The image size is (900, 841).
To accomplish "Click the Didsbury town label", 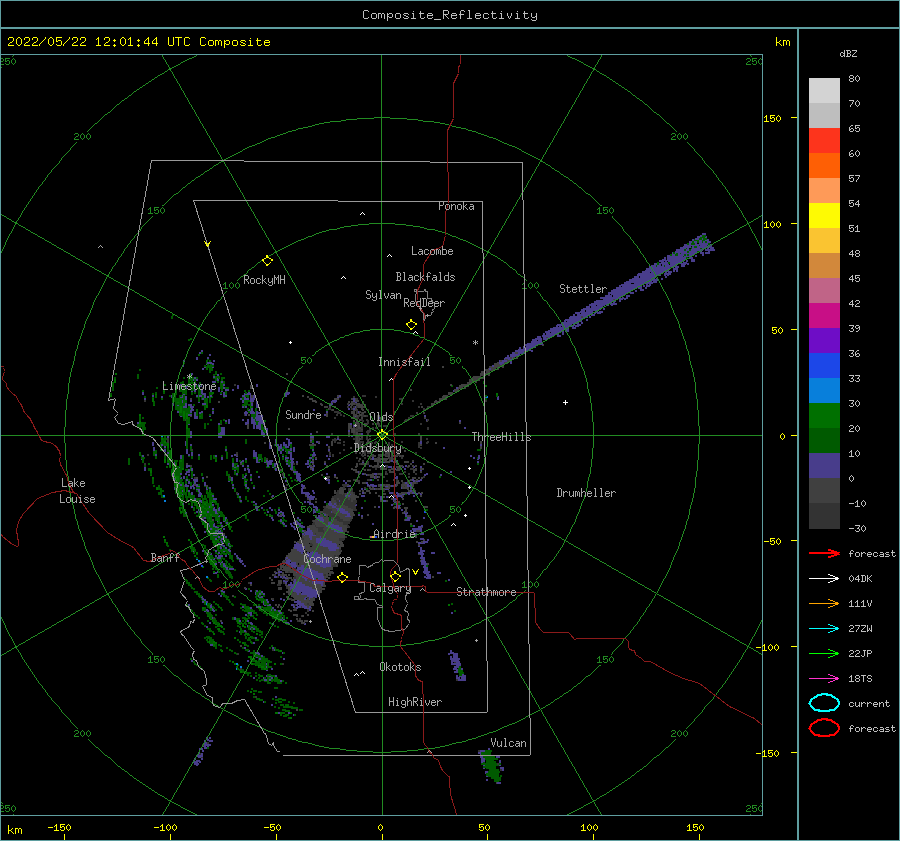I will tap(378, 448).
